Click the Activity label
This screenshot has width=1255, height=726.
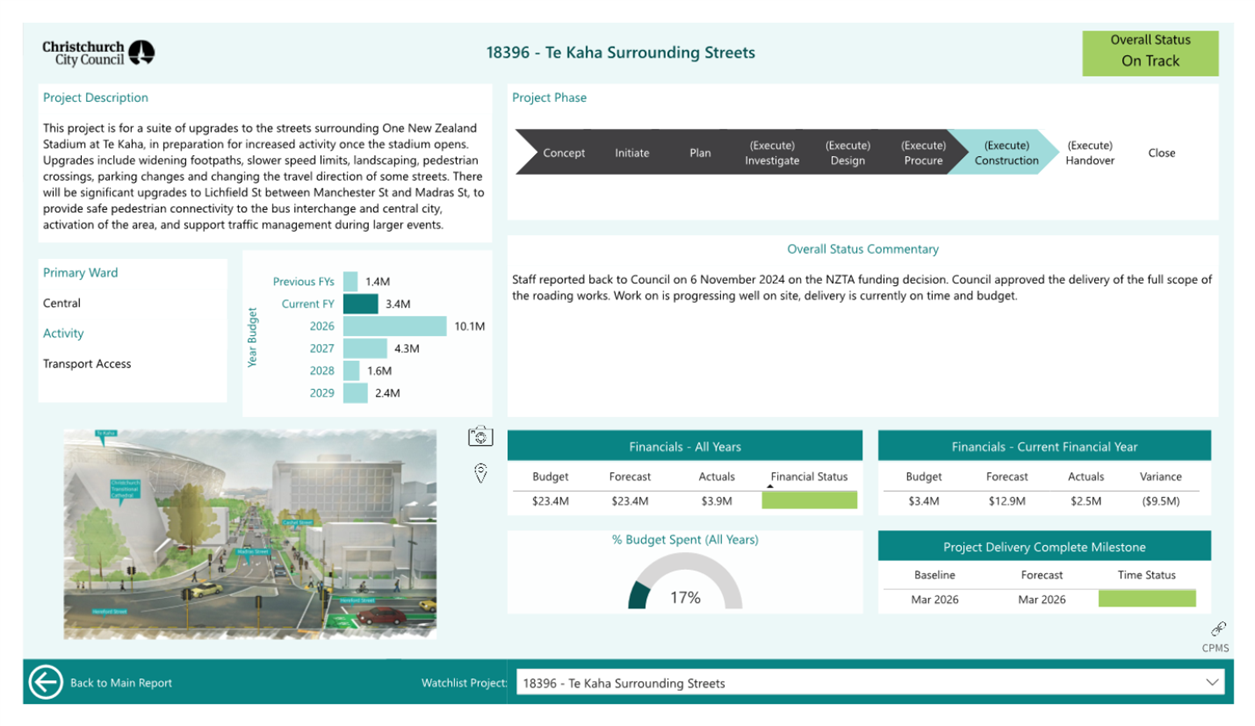click(x=63, y=333)
